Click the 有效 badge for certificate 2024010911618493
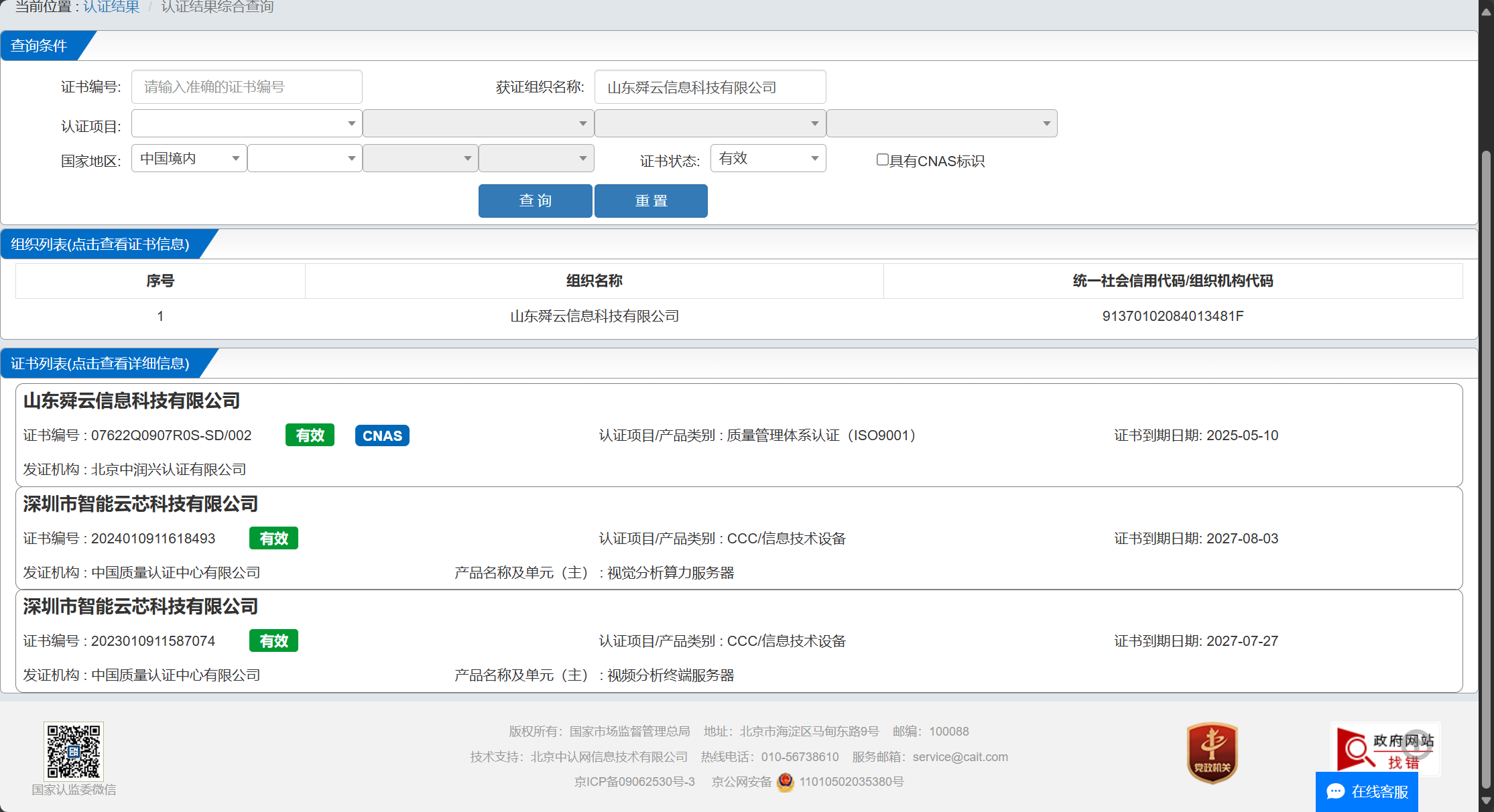Viewport: 1494px width, 812px height. click(273, 539)
